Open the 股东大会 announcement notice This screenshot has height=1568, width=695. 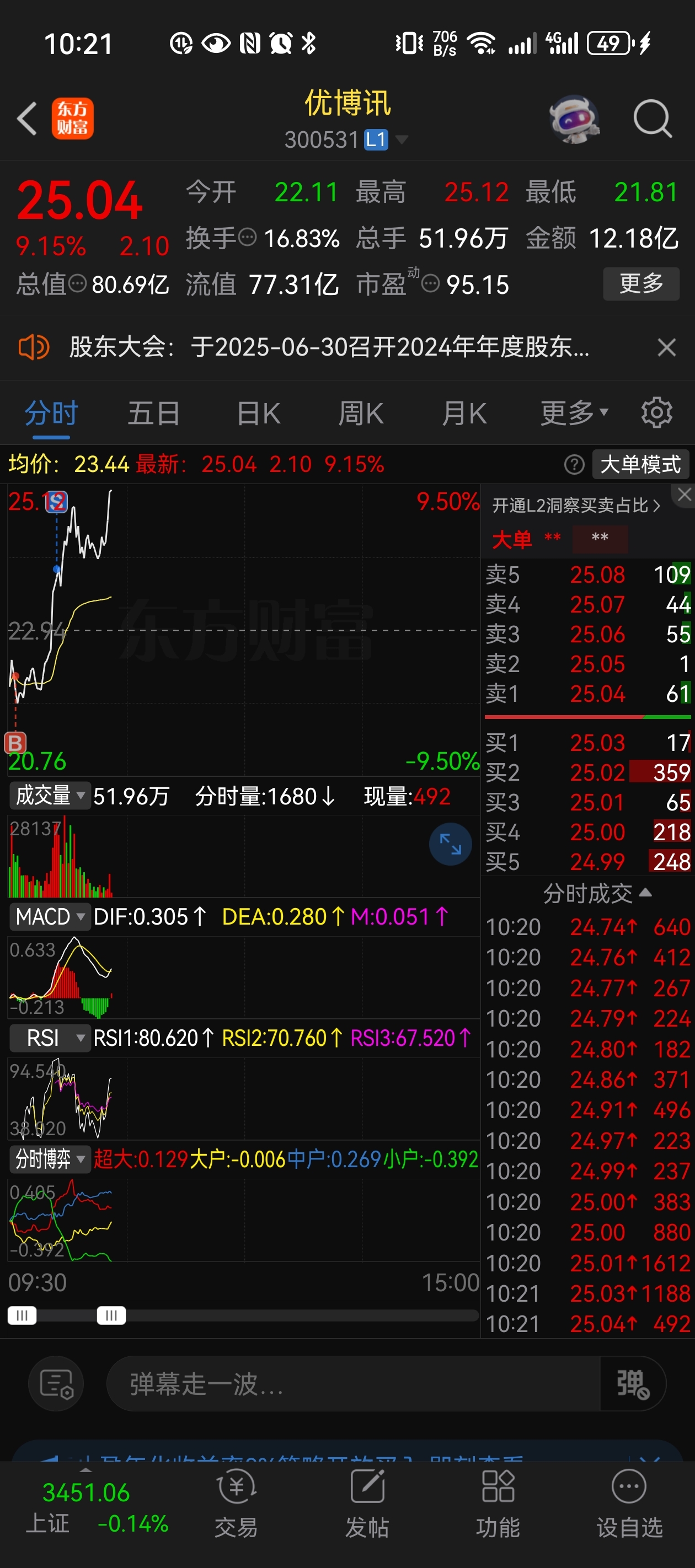click(329, 347)
